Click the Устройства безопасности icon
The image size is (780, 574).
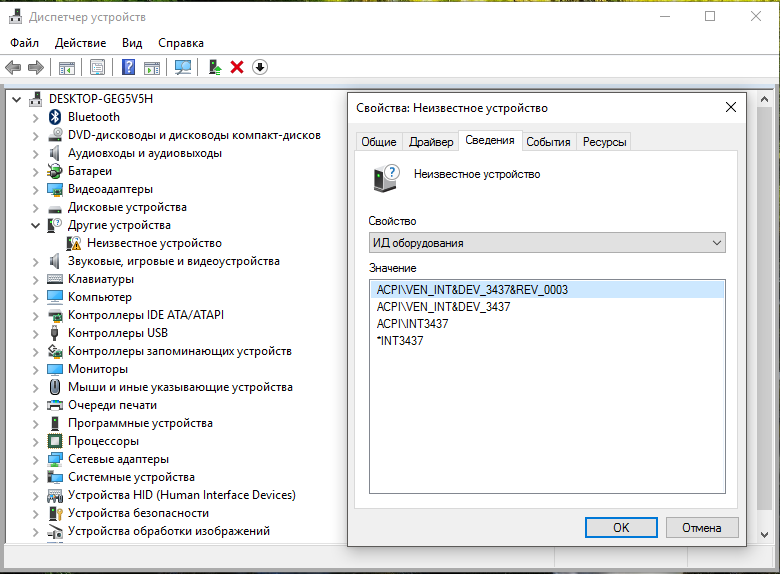pos(55,513)
